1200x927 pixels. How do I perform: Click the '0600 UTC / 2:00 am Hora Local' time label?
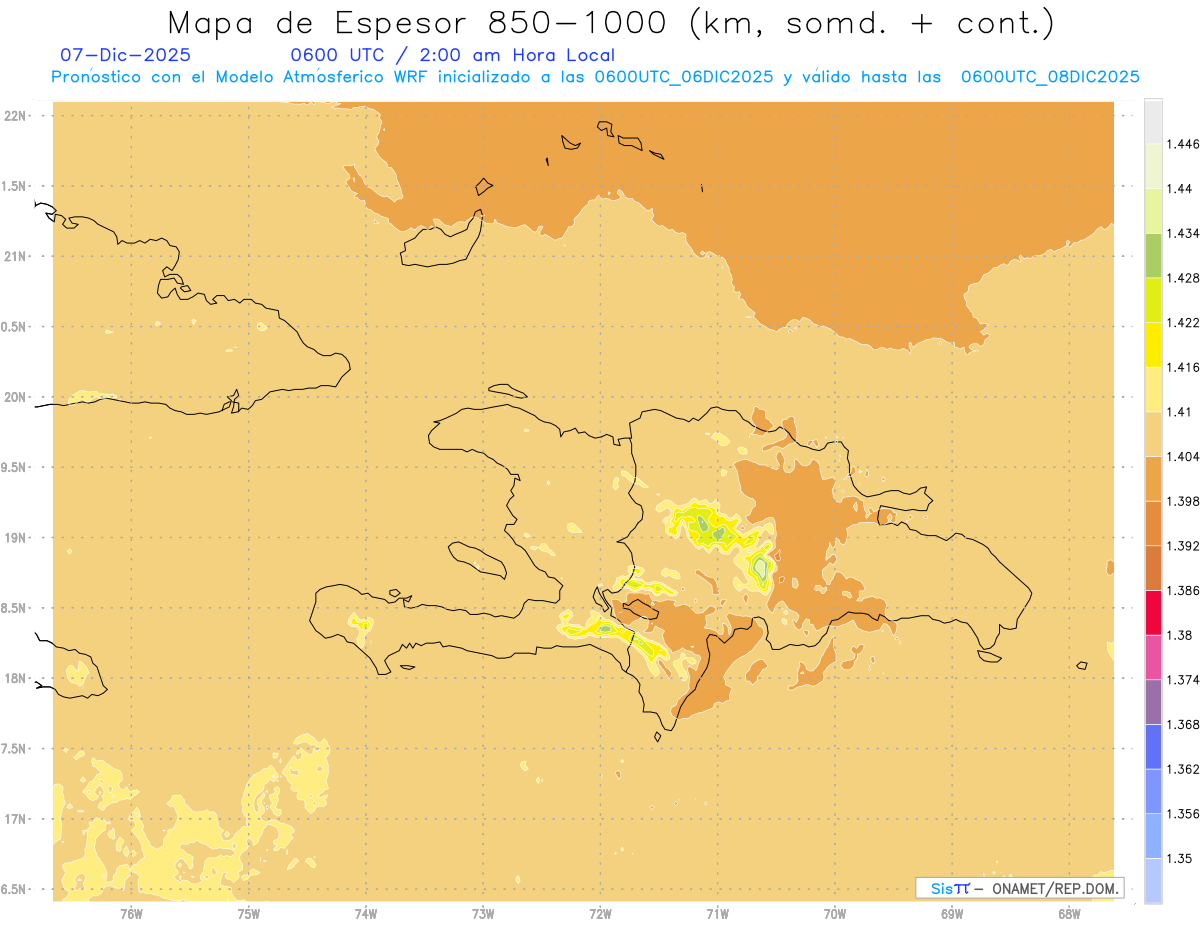[x=452, y=55]
